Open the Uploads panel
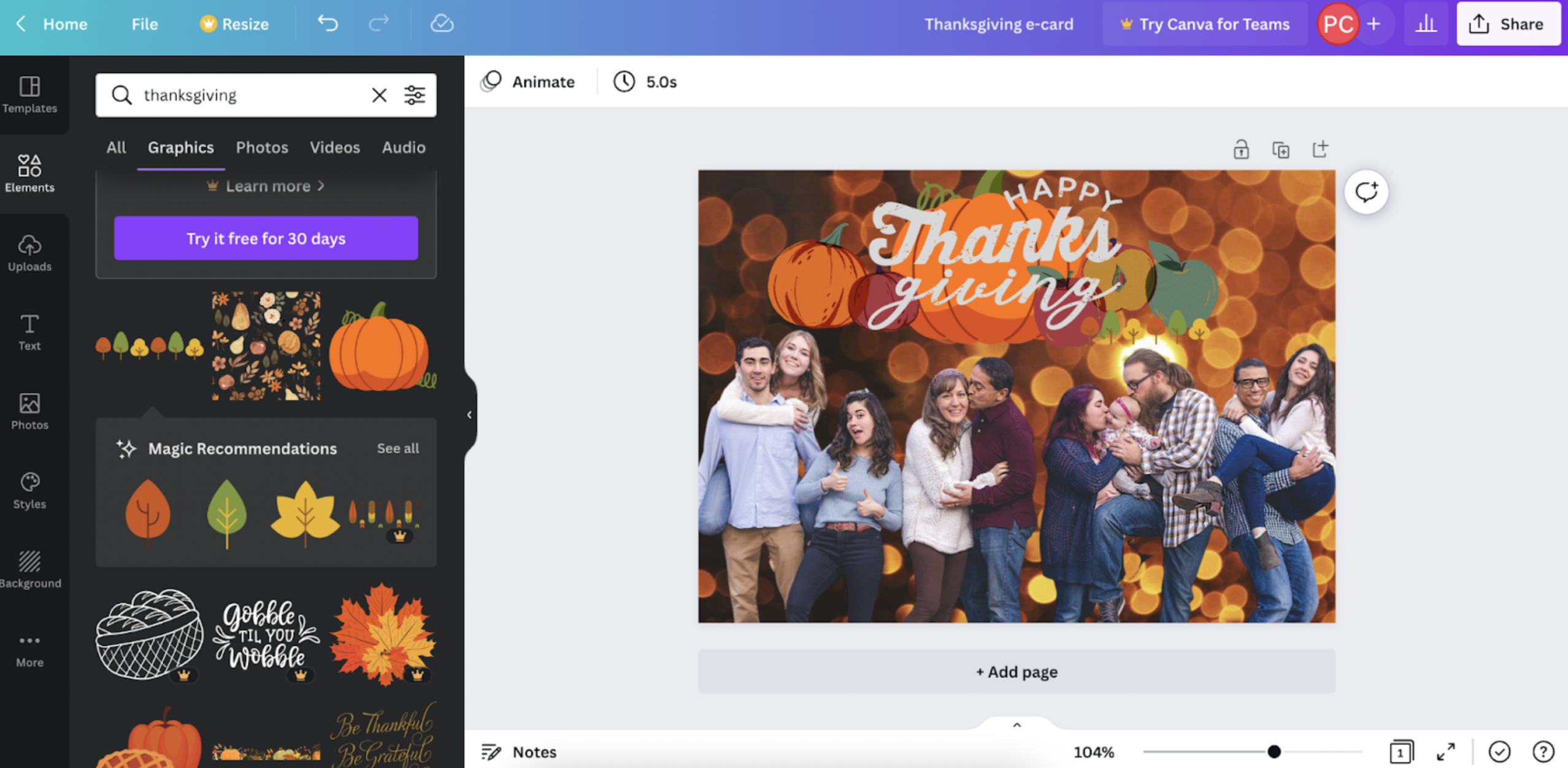Screen dimensions: 1568x768 point(29,253)
